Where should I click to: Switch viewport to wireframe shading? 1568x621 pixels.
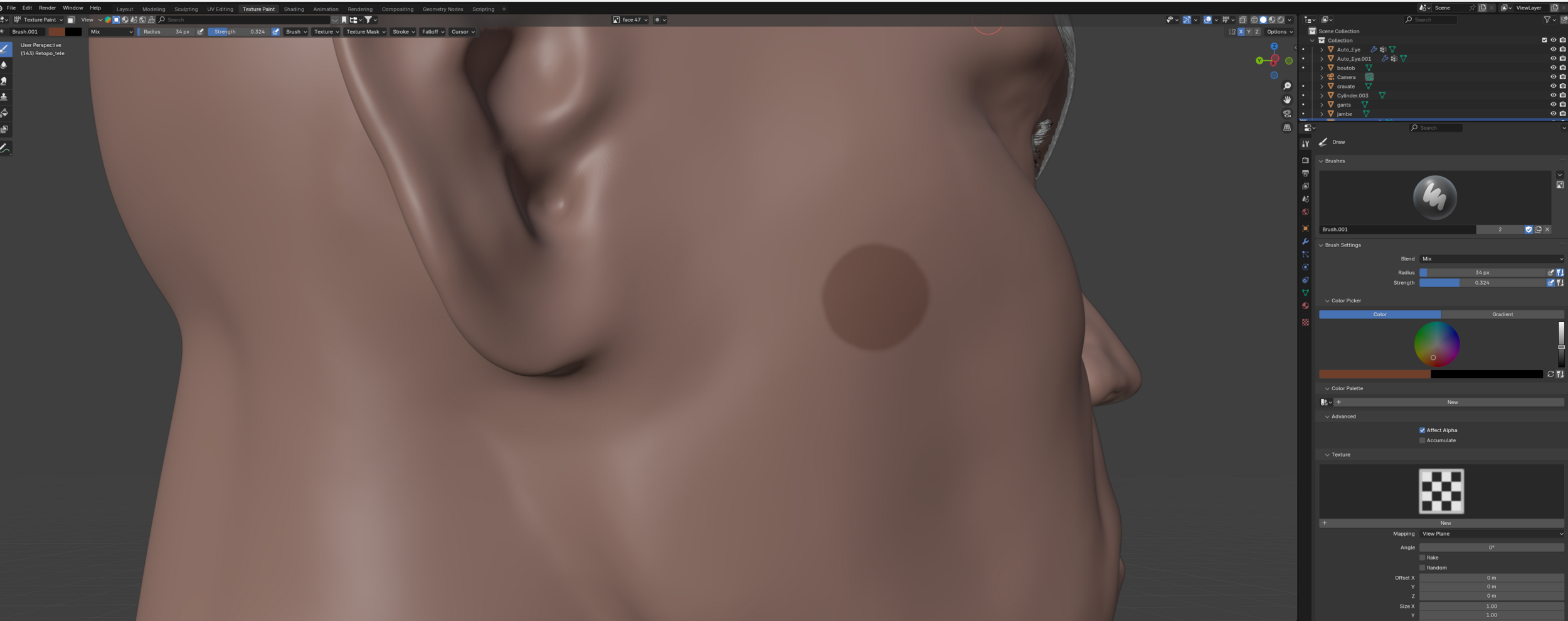(x=1254, y=20)
